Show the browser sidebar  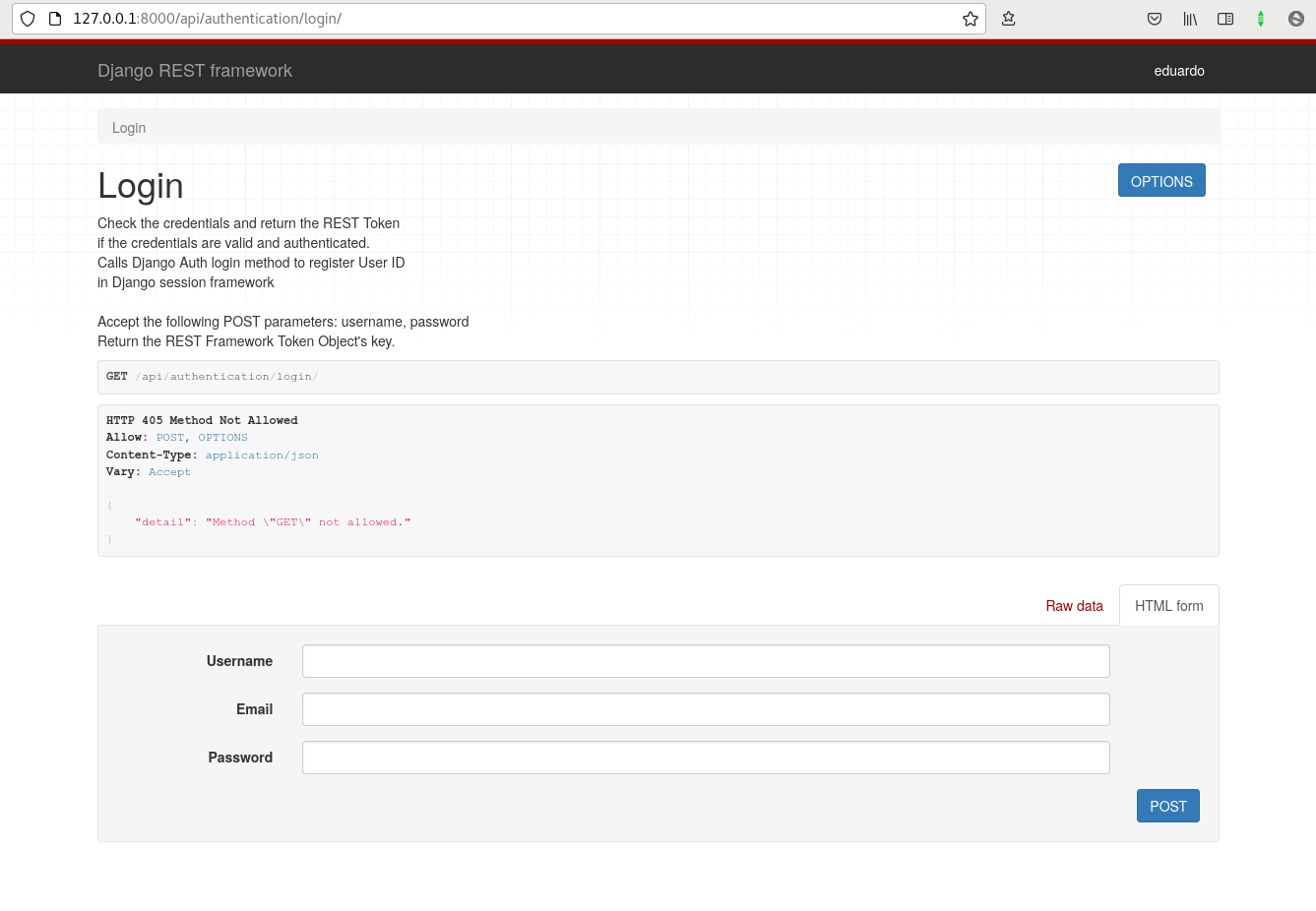1225,19
